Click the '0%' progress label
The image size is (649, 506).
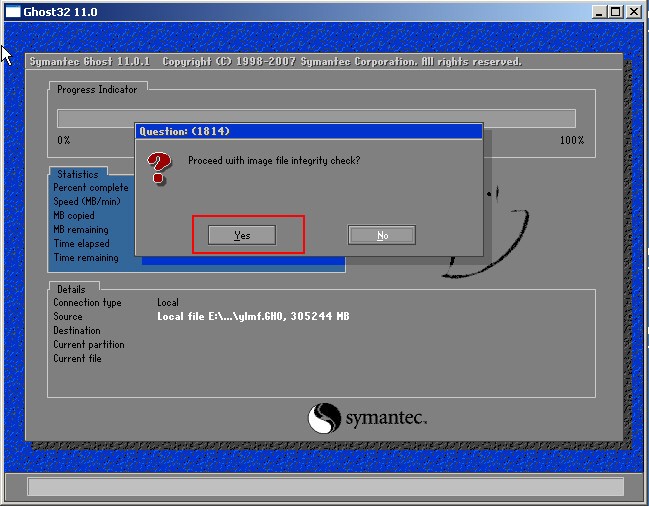64,140
